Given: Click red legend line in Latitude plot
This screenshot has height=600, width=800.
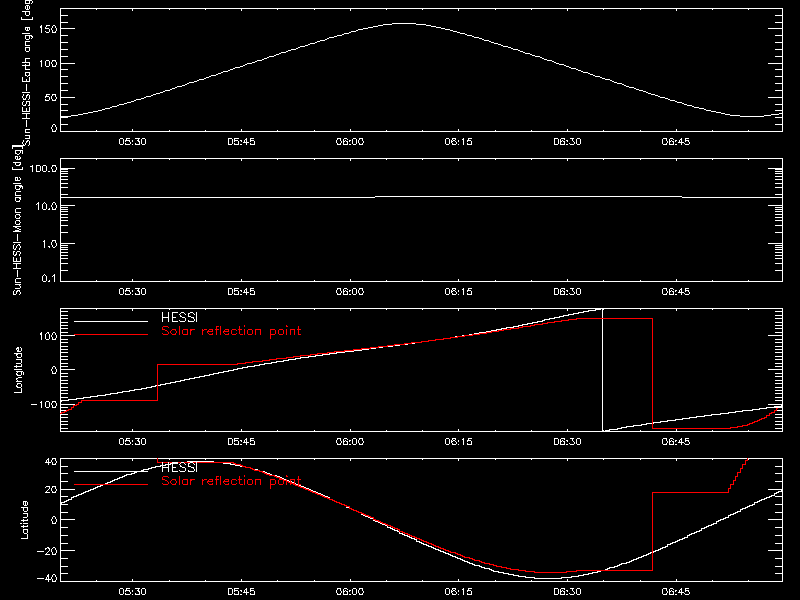Looking at the screenshot, I should 111,485.
